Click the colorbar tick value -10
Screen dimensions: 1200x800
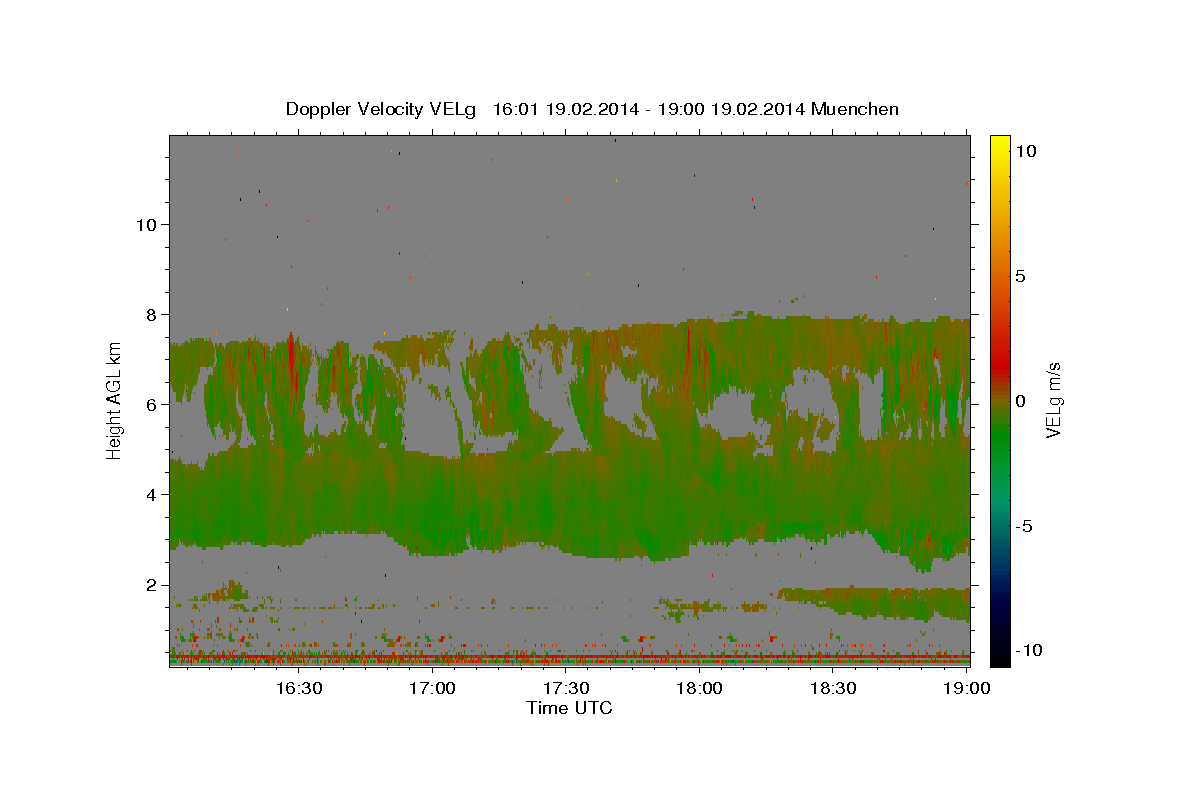(1028, 651)
